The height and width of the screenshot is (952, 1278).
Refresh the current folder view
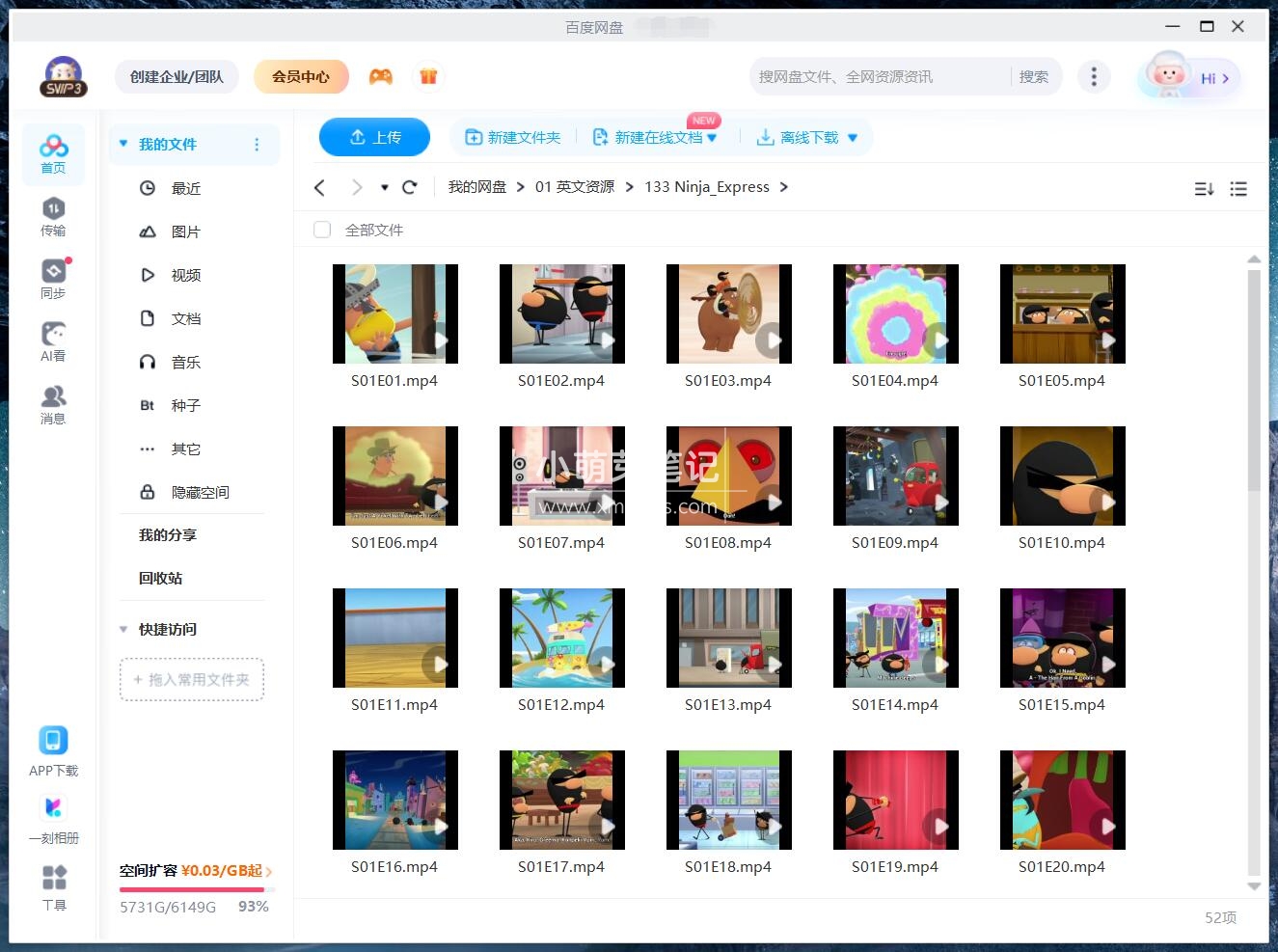(409, 187)
